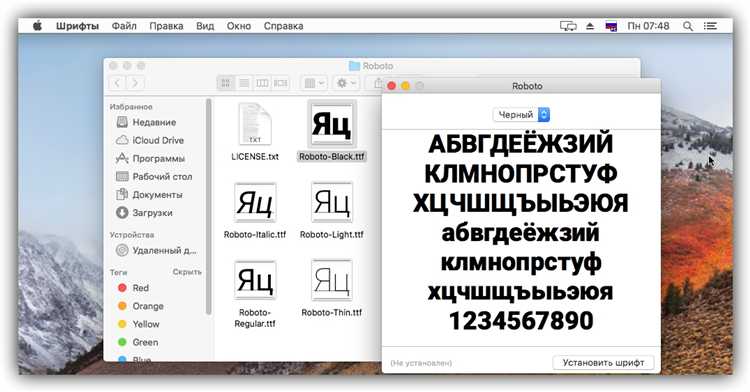Switch Finder to list view
This screenshot has width=750, height=392.
click(x=244, y=83)
